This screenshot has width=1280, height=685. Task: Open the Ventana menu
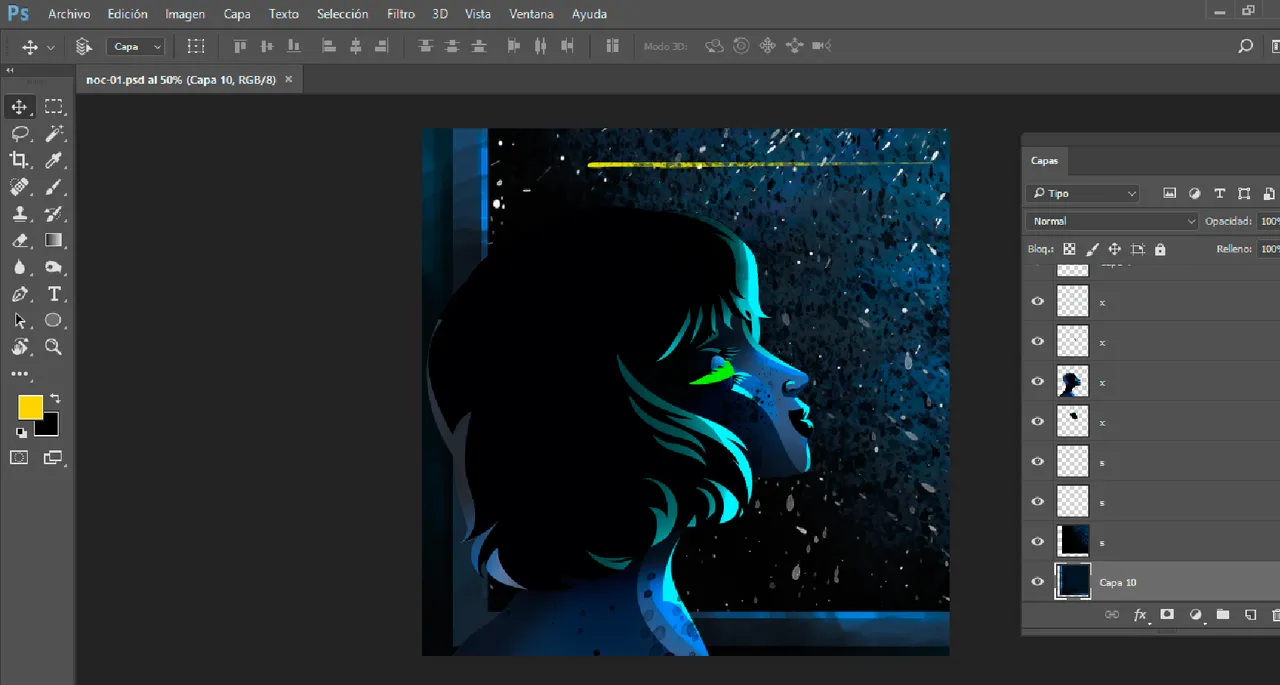531,14
